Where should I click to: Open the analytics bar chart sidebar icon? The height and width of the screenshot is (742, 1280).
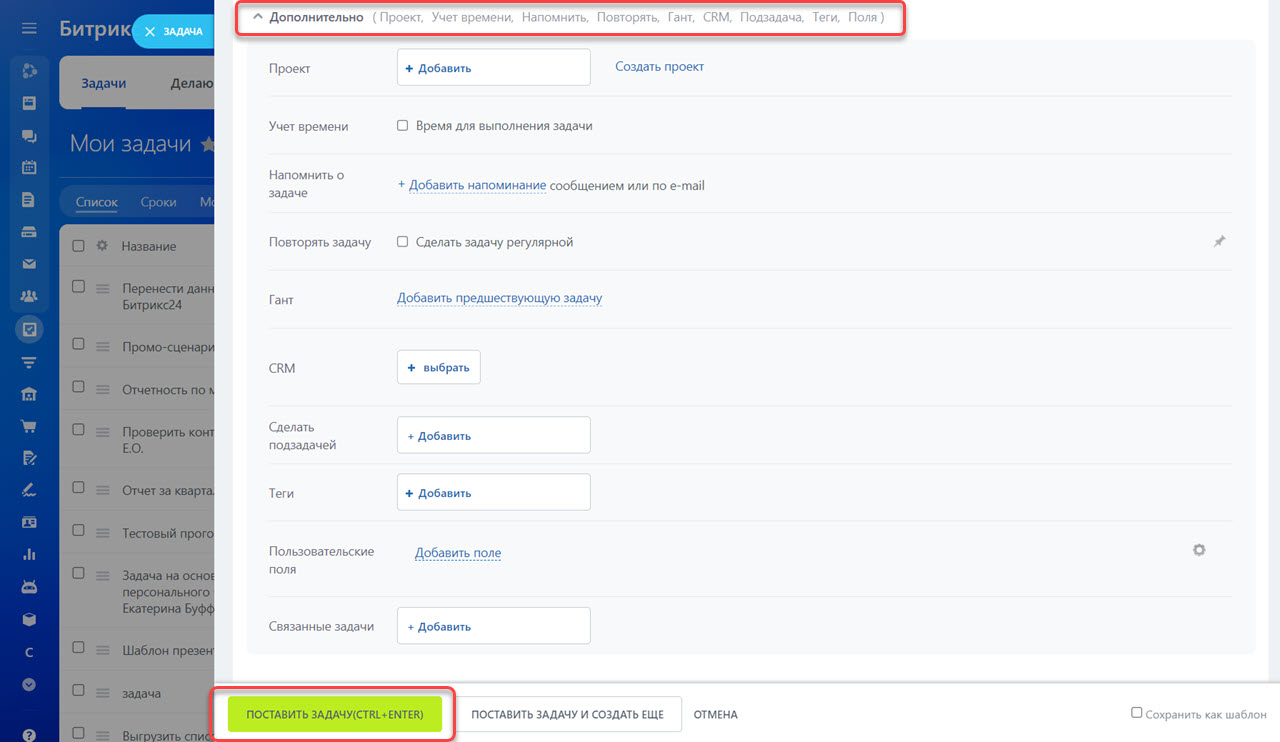(29, 554)
